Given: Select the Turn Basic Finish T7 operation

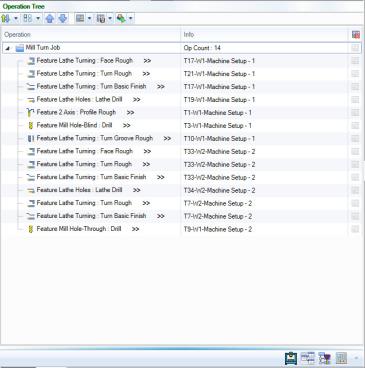Looking at the screenshot, I should point(91,216).
